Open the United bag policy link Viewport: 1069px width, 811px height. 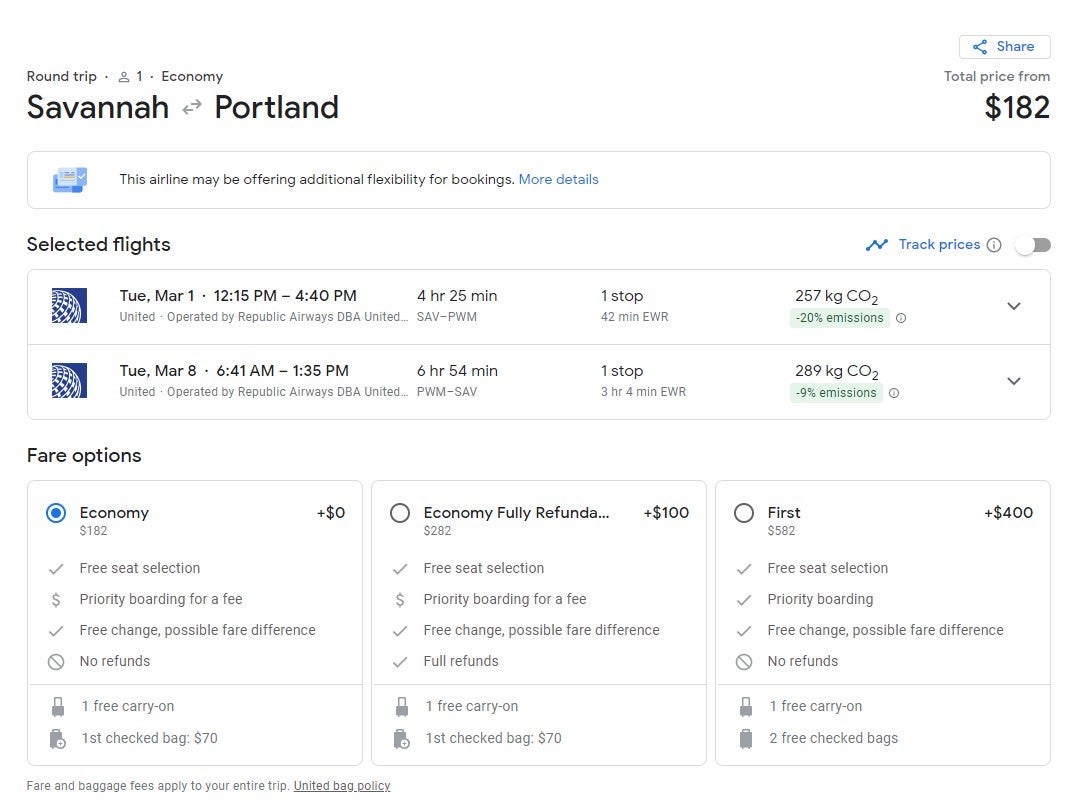click(x=342, y=786)
